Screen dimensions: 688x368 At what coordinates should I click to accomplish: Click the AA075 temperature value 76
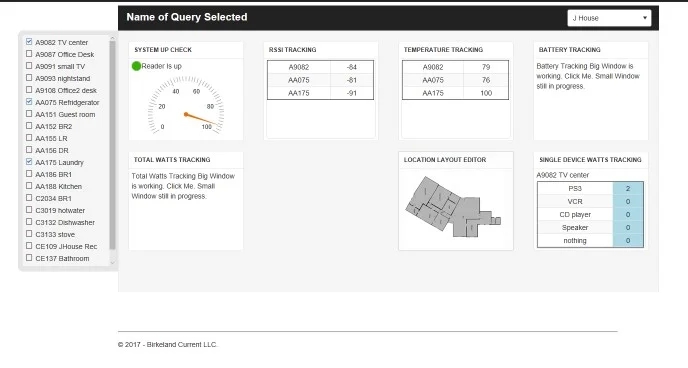click(x=486, y=80)
